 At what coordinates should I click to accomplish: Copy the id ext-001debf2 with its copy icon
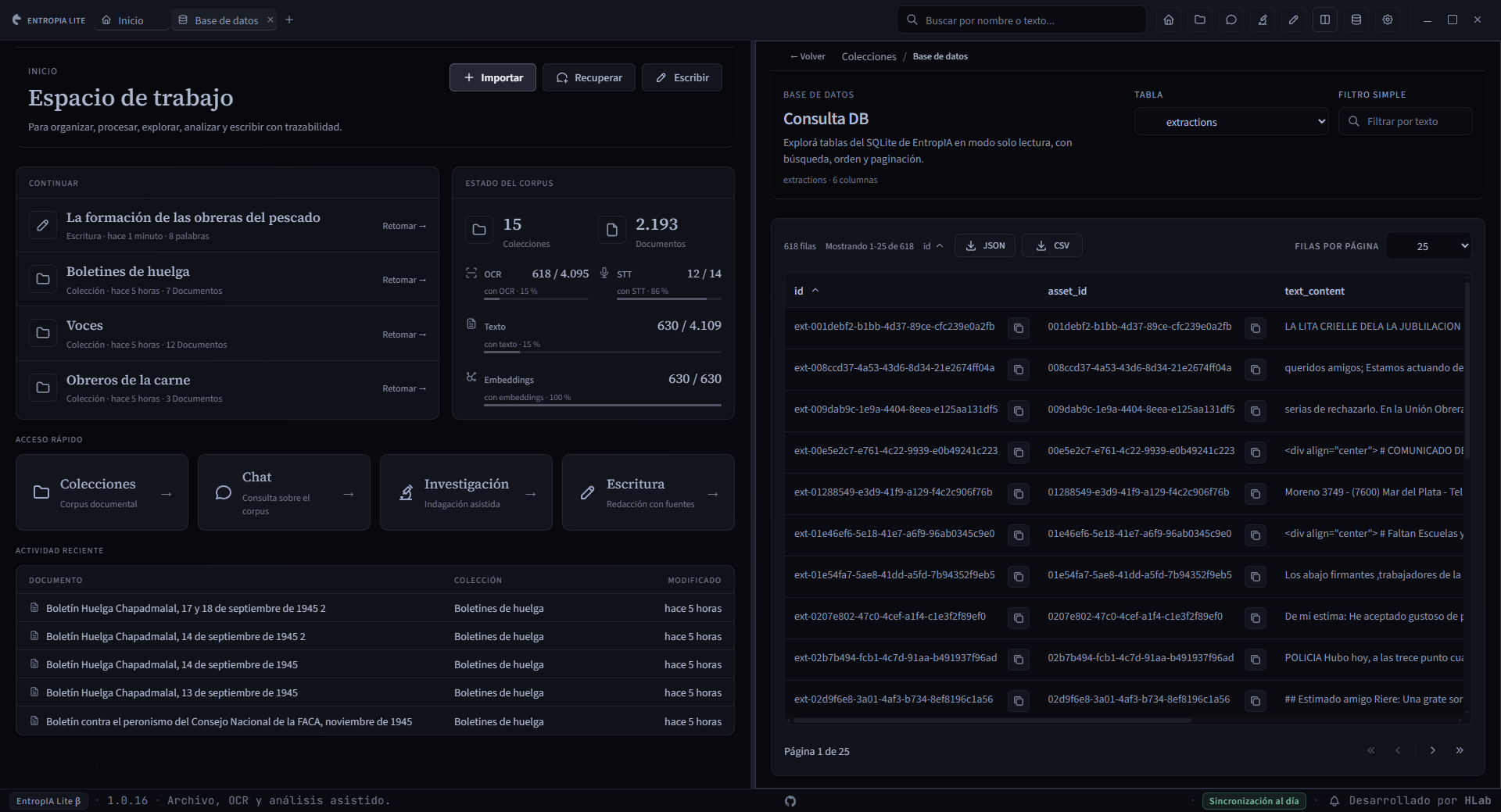point(1019,328)
